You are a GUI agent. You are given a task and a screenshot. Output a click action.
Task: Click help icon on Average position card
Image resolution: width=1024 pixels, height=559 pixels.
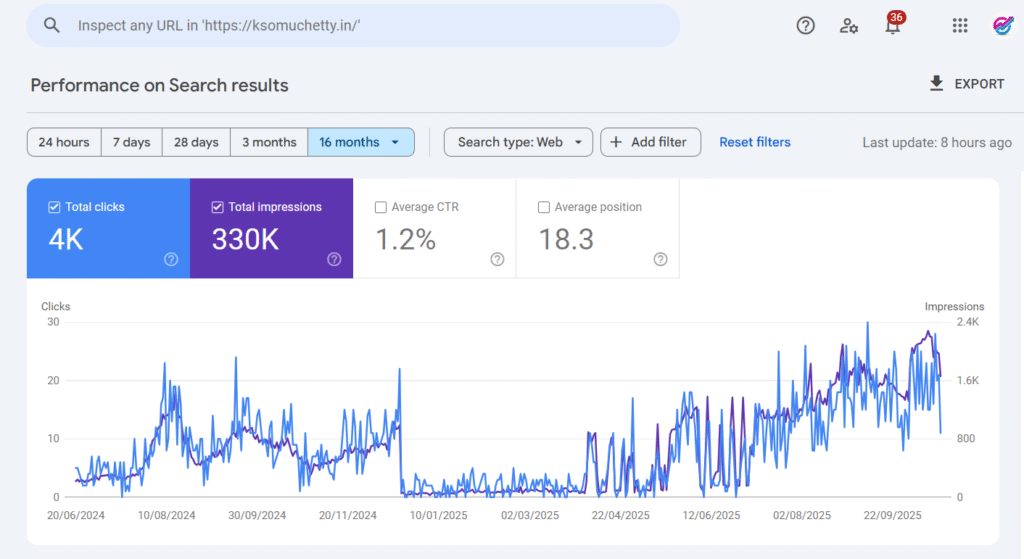tap(660, 259)
